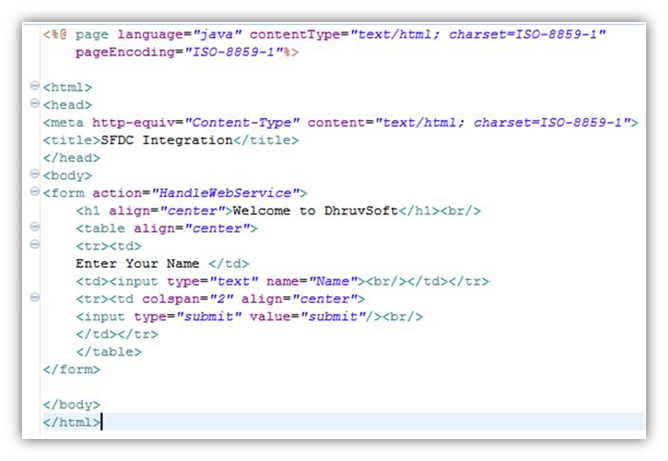Click the <h1 align="center"> opening tag
Image resolution: width=668 pixels, height=461 pixels.
[x=154, y=211]
